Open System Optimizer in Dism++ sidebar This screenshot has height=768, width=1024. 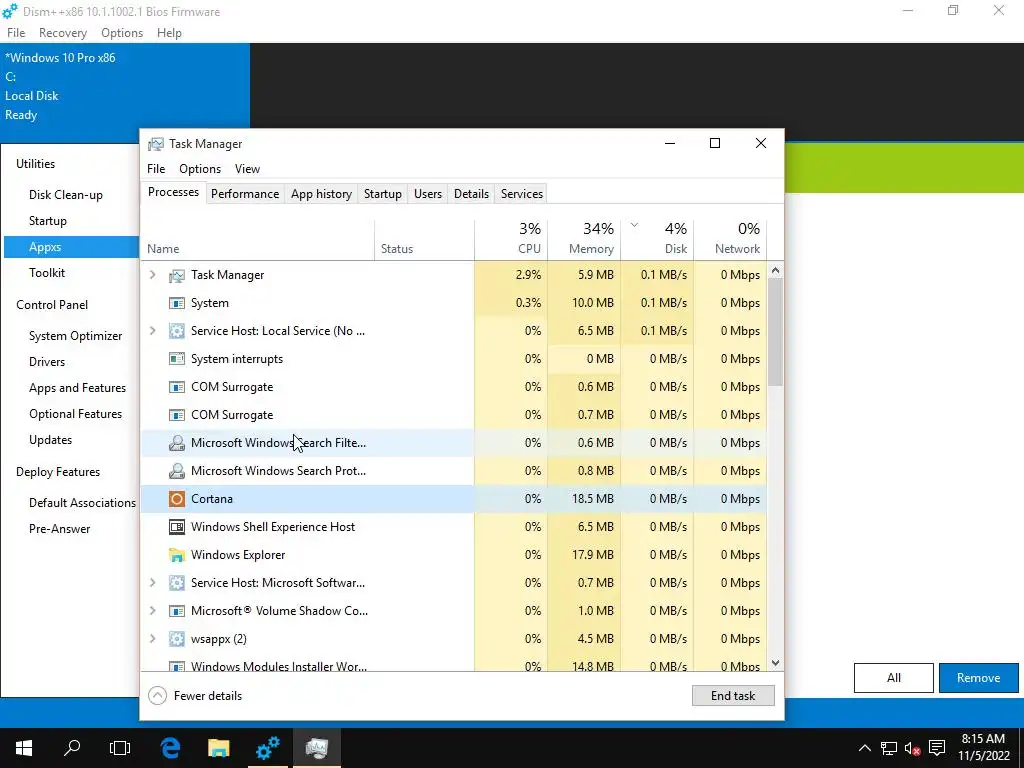tap(76, 336)
